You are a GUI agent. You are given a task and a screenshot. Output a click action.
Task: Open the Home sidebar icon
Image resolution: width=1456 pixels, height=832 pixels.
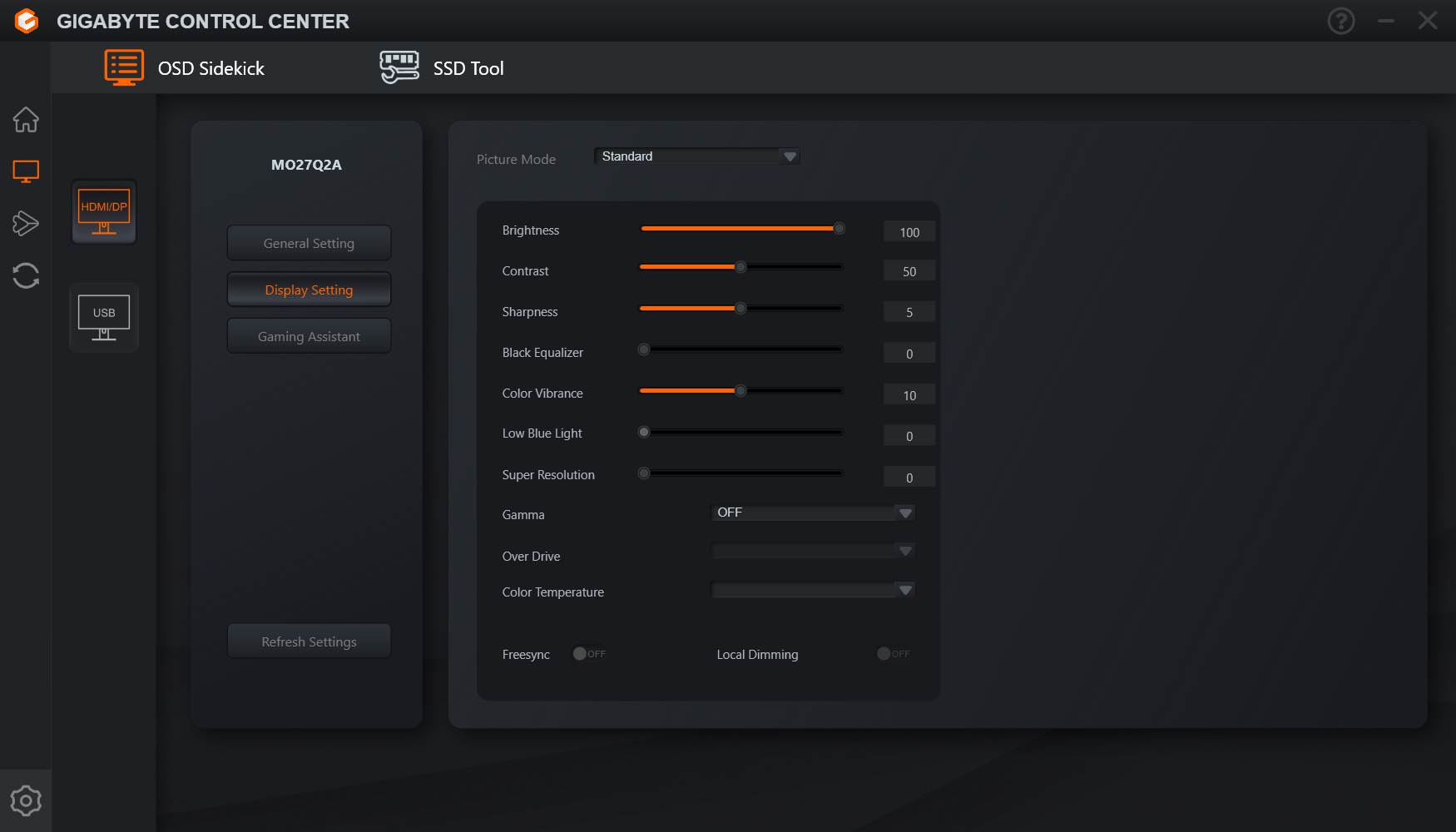point(26,120)
